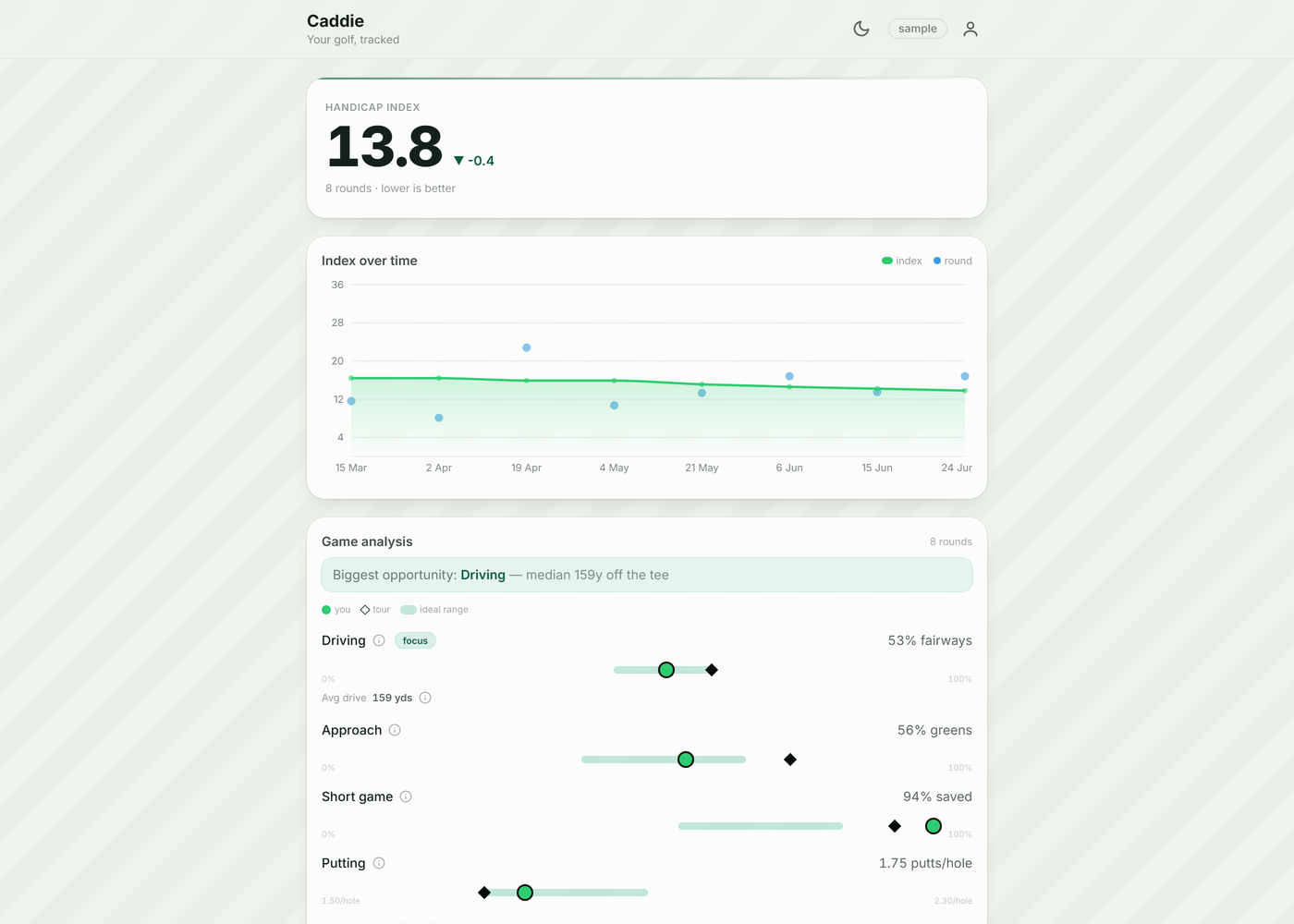Toggle dark mode with the moon icon
Viewport: 1294px width, 924px height.
tap(861, 29)
